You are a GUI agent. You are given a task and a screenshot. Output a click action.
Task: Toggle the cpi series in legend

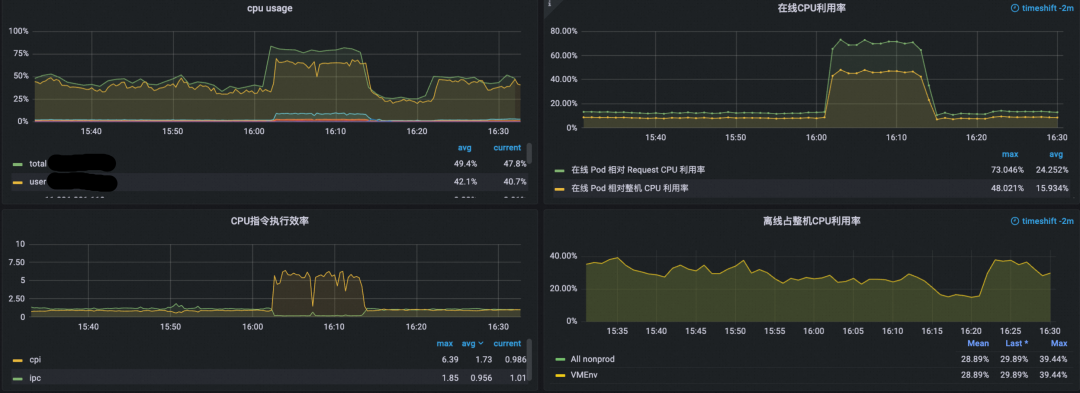[x=35, y=360]
